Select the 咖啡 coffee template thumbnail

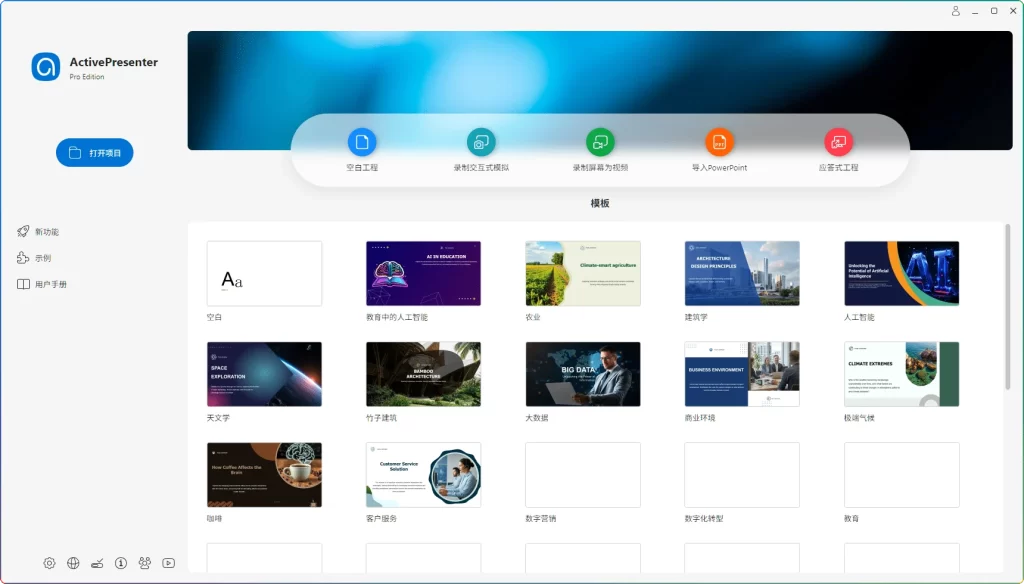(x=264, y=475)
